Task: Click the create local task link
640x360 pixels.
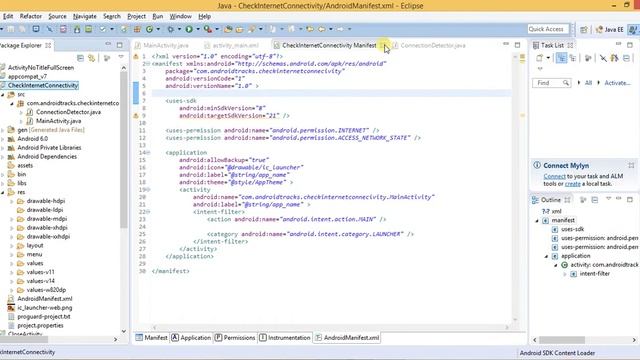Action: (573, 184)
